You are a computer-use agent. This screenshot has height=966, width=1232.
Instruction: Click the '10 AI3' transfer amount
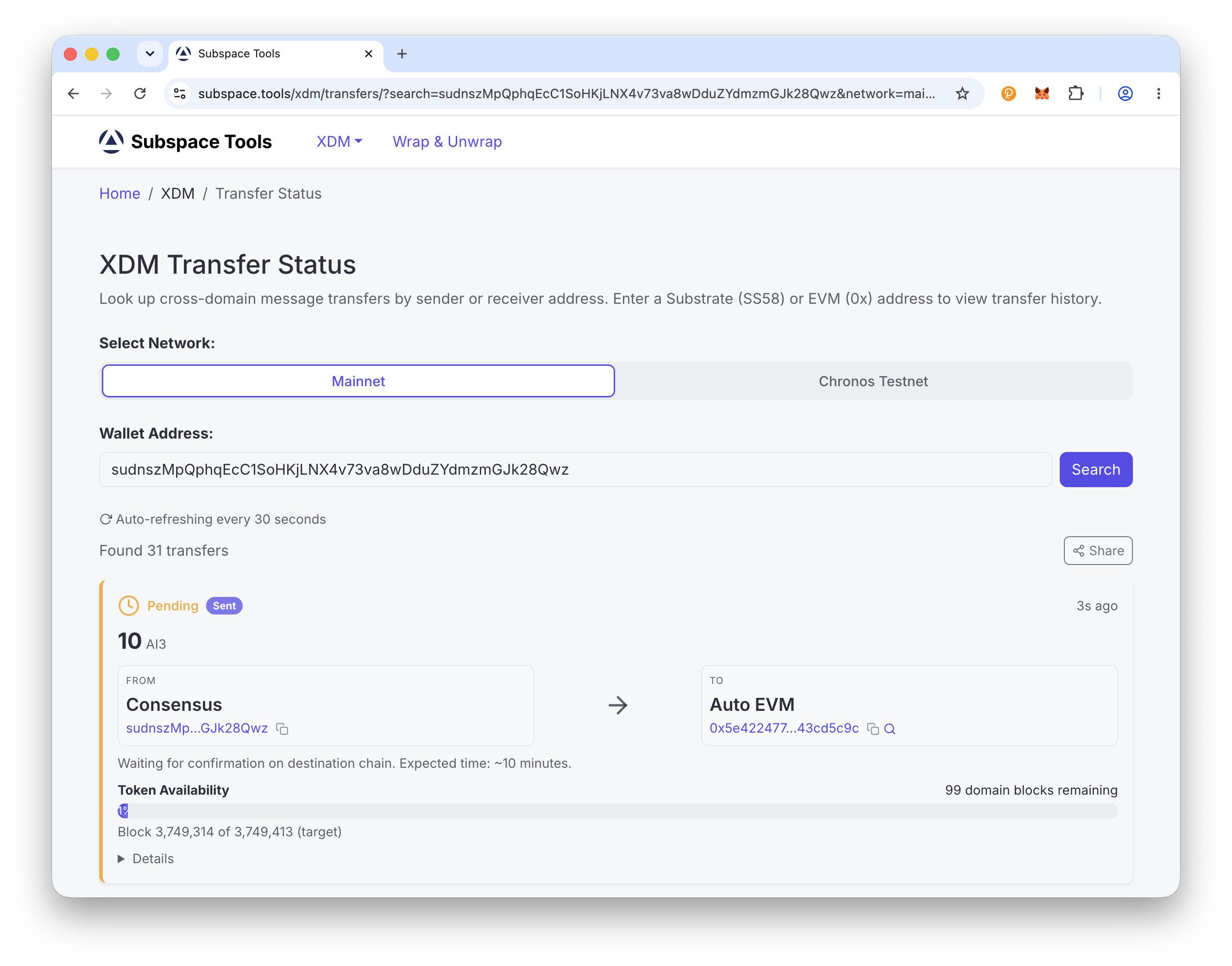coord(142,641)
